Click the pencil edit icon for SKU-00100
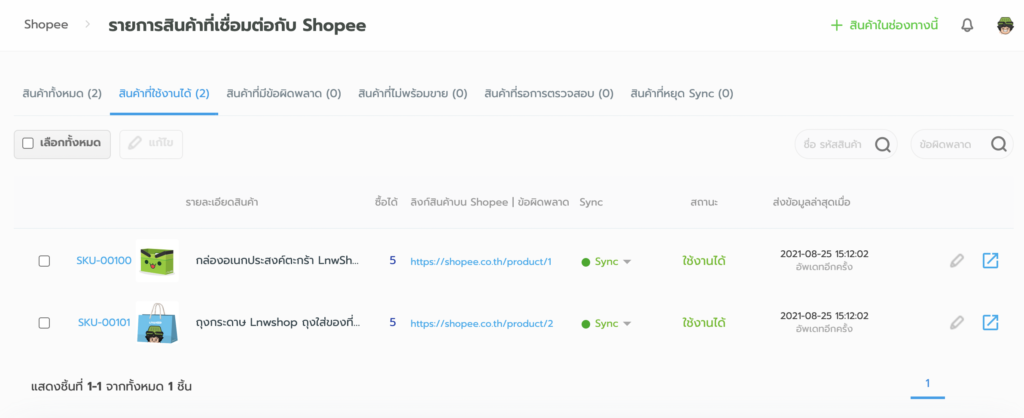Image resolution: width=1024 pixels, height=418 pixels. coord(957,261)
